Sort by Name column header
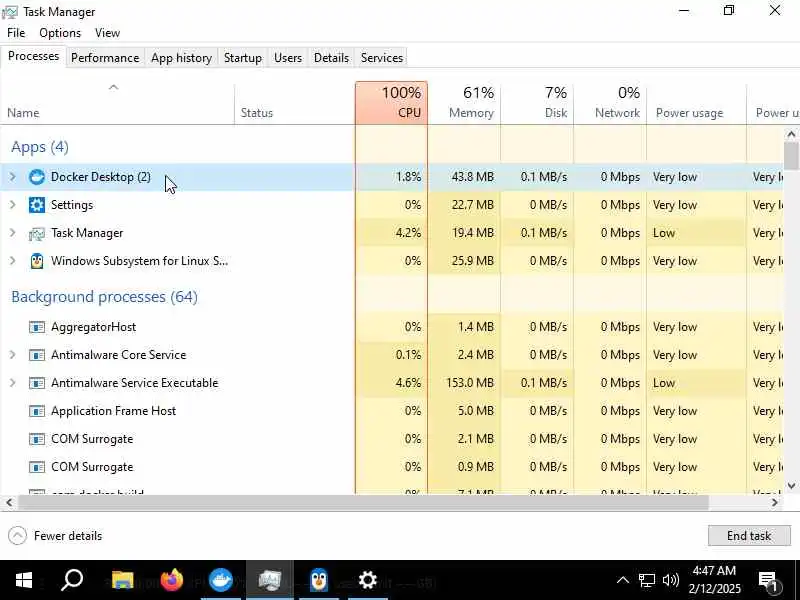This screenshot has width=800, height=600. click(117, 103)
